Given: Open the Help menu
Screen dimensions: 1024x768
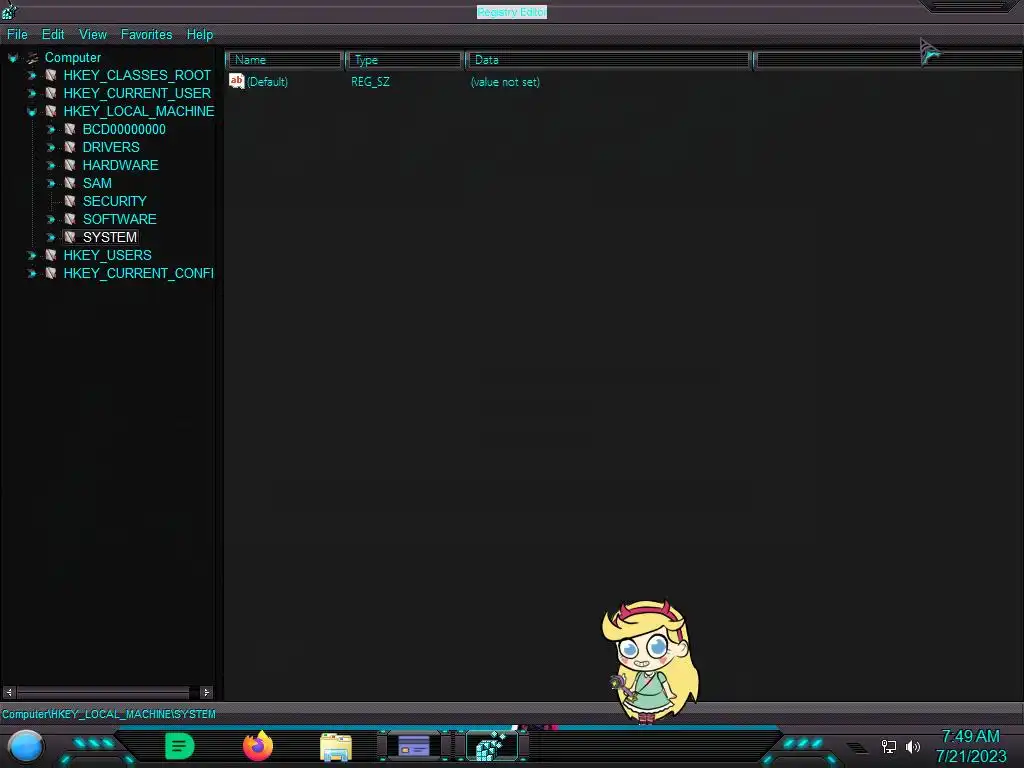Looking at the screenshot, I should point(200,35).
